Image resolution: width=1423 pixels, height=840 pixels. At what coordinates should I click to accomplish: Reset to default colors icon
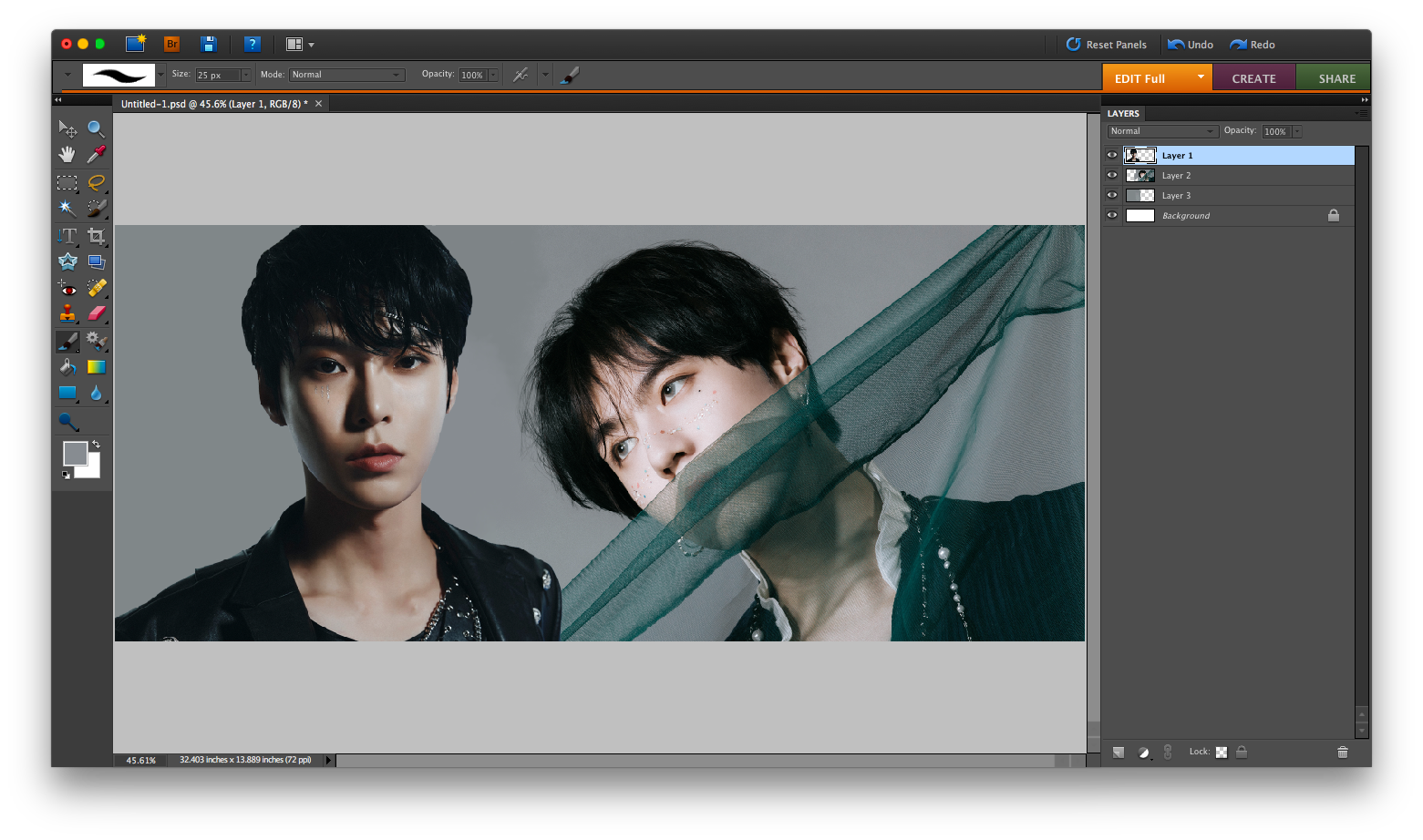click(x=66, y=475)
